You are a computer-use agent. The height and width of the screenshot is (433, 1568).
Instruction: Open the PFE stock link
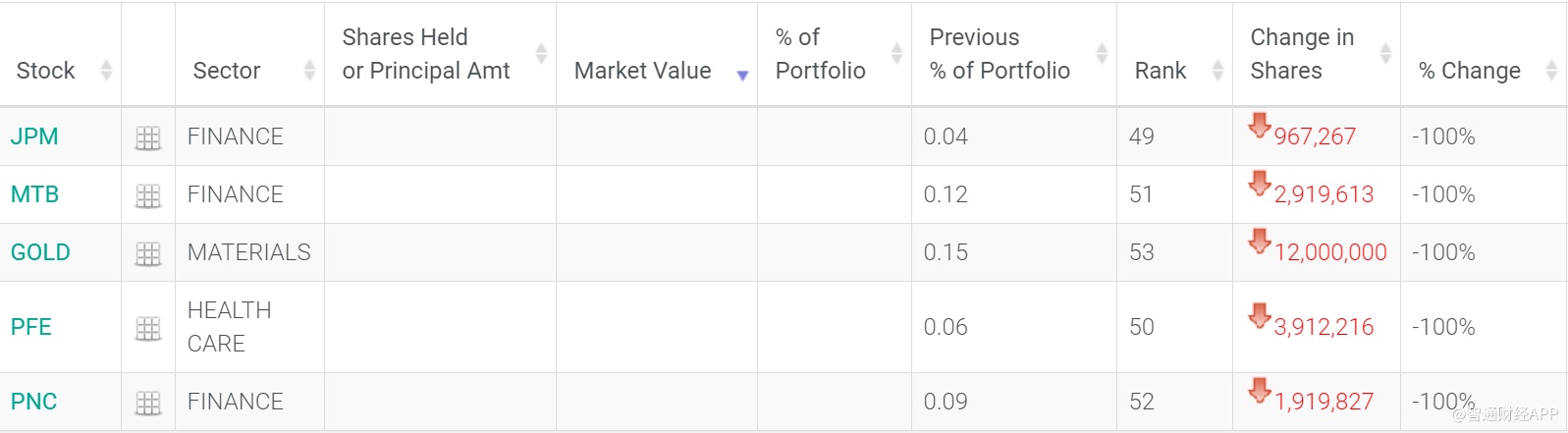[31, 327]
